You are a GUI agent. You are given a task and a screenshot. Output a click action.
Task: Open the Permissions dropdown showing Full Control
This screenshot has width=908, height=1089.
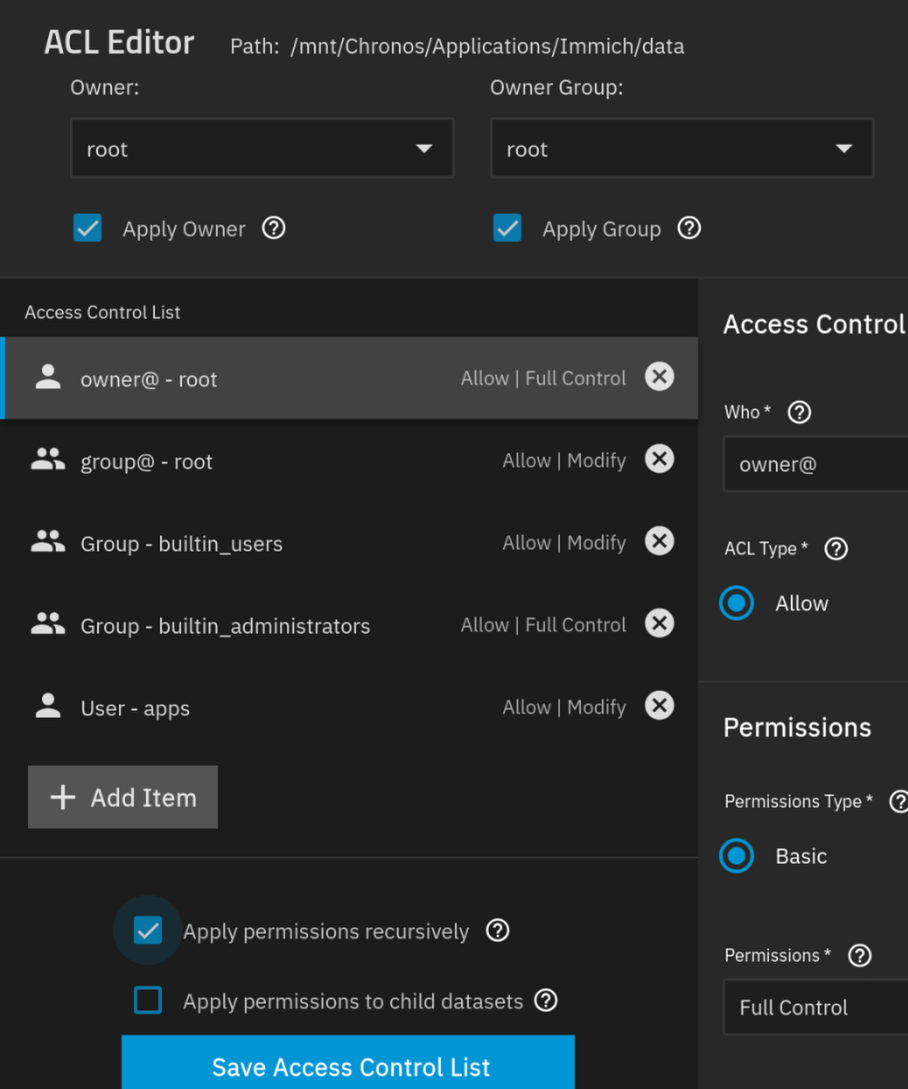(x=815, y=1007)
